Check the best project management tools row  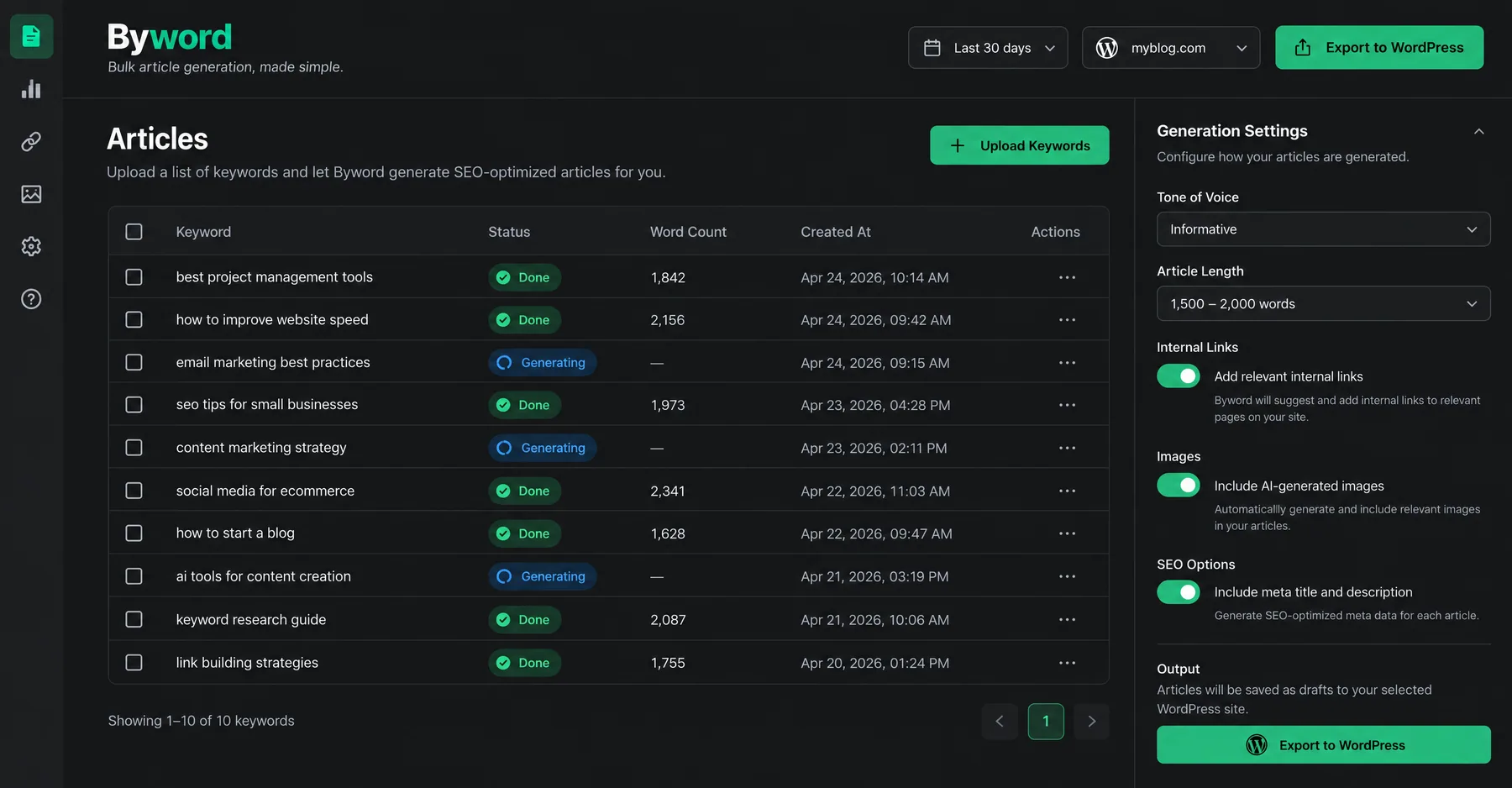(x=134, y=277)
